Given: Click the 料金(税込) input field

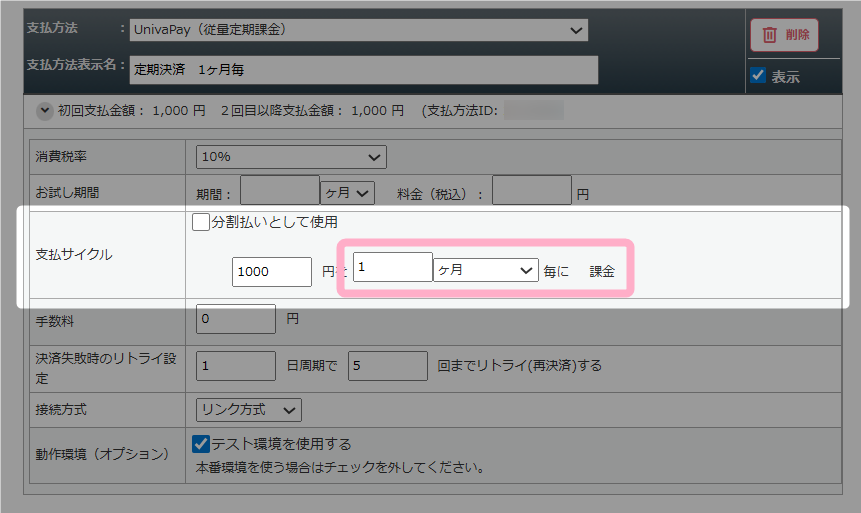Looking at the screenshot, I should 531,193.
